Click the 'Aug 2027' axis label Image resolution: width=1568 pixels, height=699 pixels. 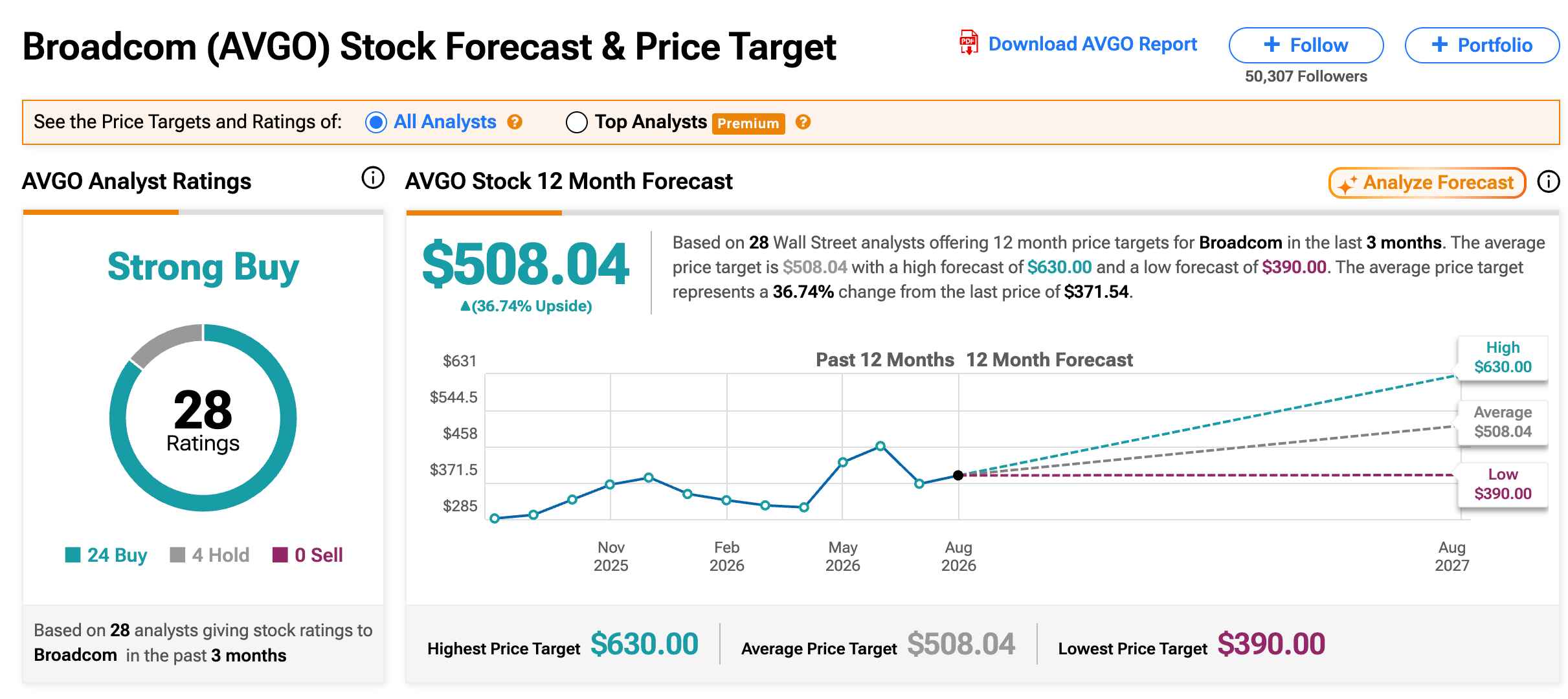coord(1452,557)
